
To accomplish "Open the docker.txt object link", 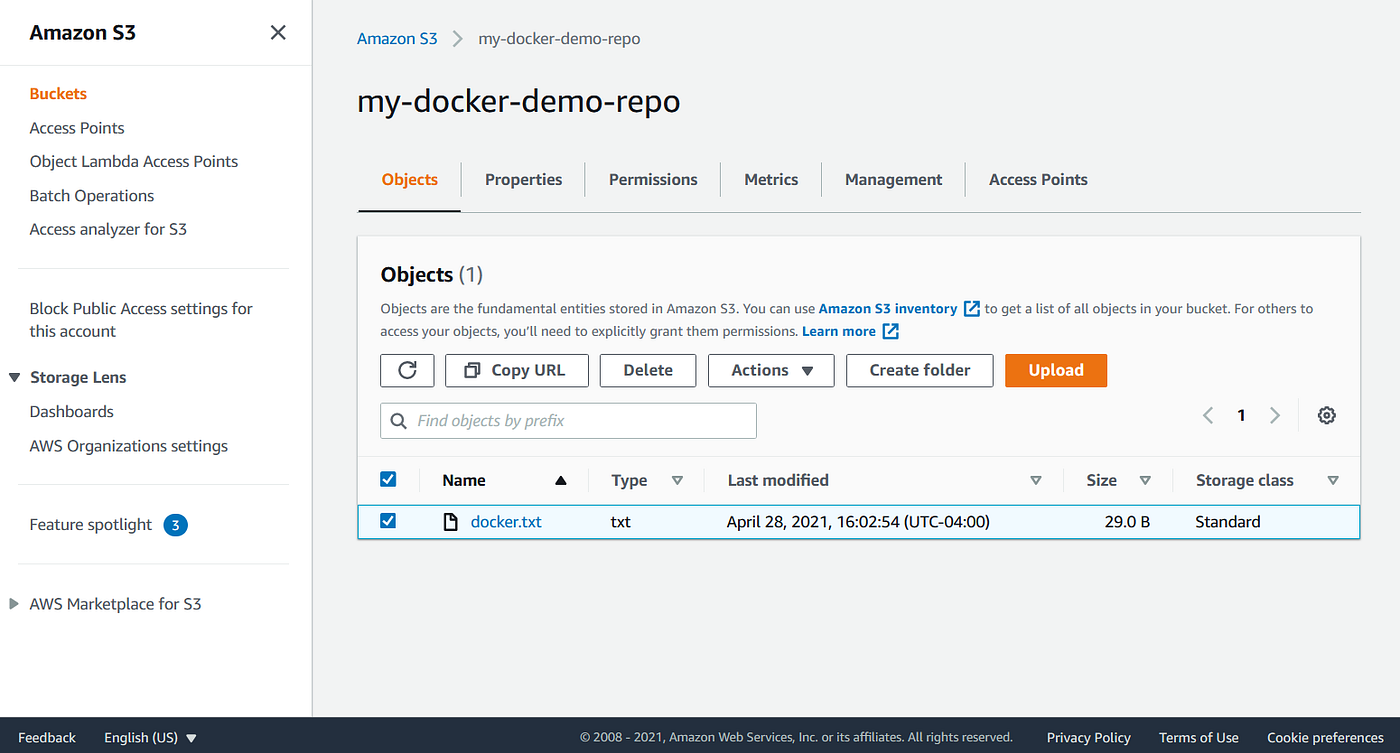I will 505,521.
